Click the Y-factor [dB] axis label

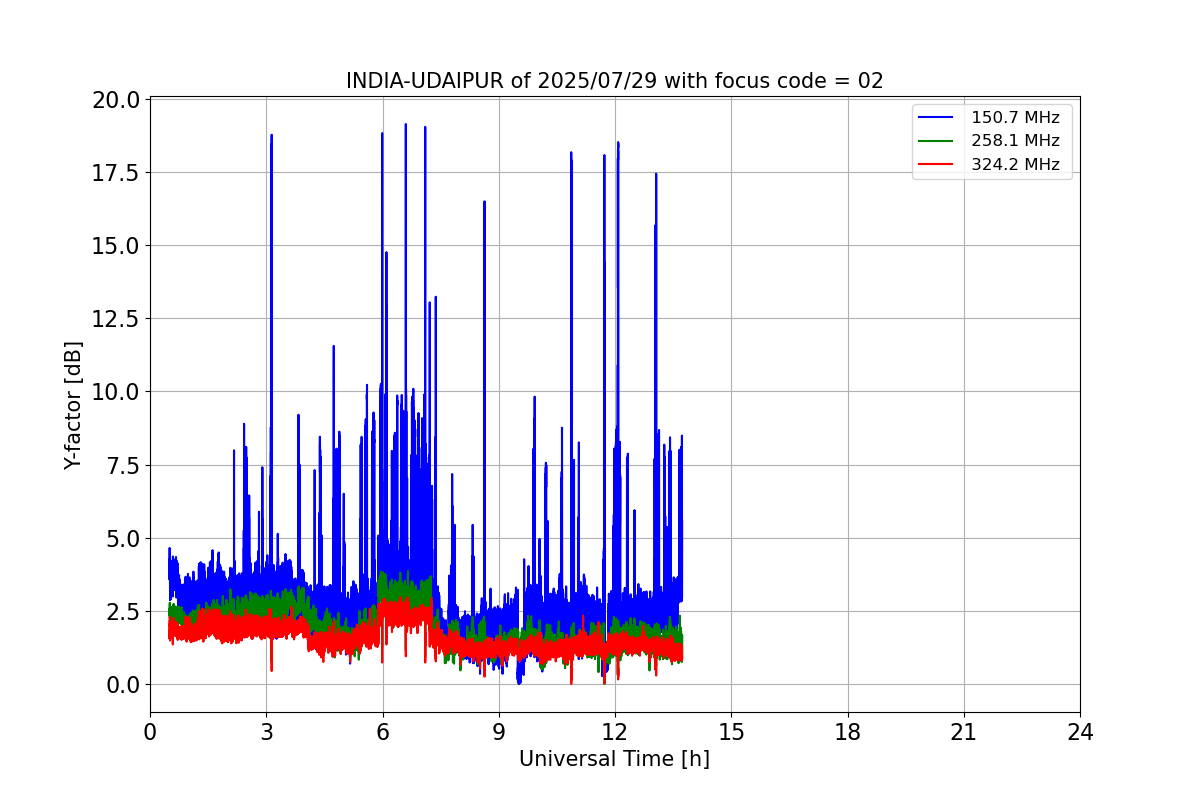coord(73,405)
